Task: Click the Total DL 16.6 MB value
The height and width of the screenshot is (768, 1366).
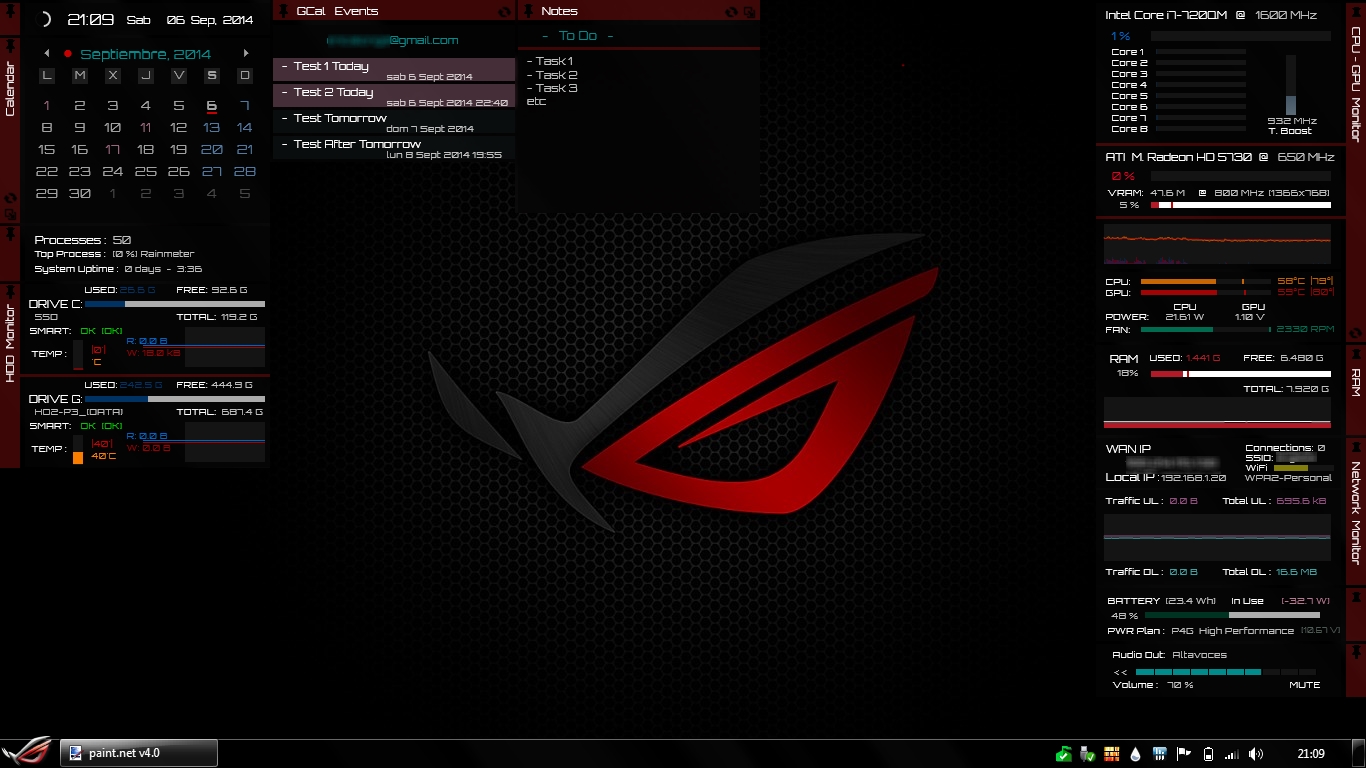Action: pos(1297,572)
